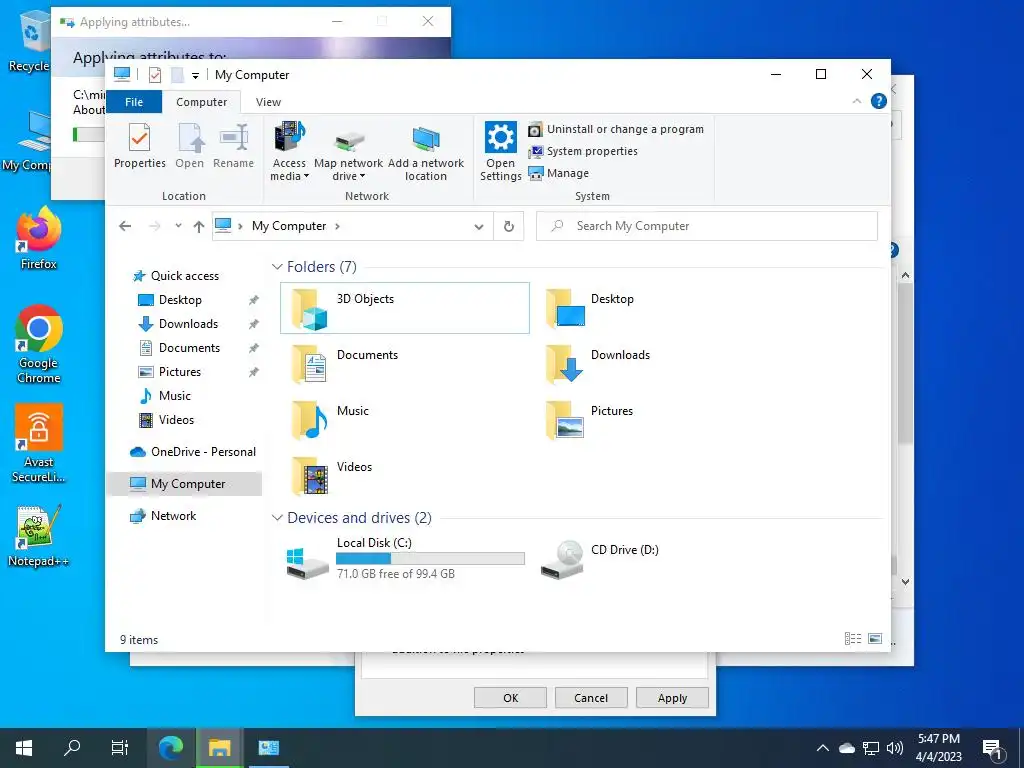Open the 3D Objects folder
The width and height of the screenshot is (1024, 768).
coord(404,308)
